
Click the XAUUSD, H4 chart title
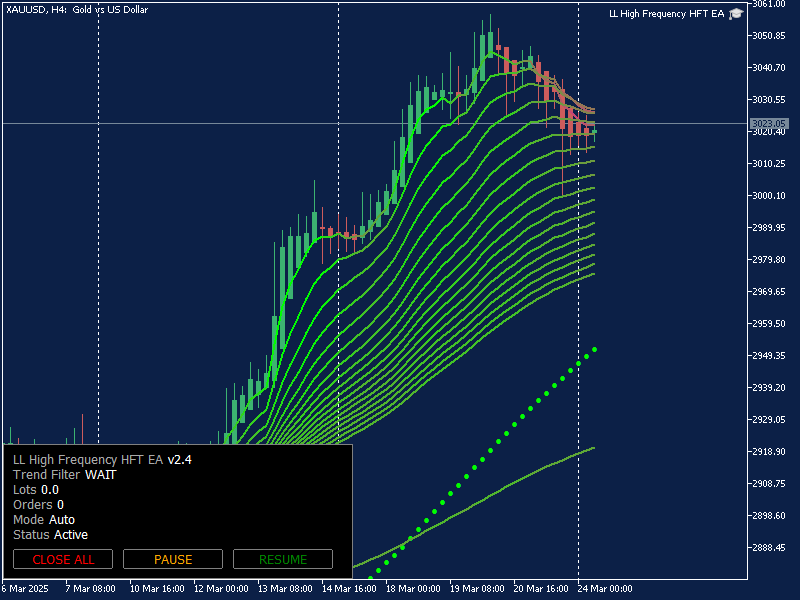(77, 10)
